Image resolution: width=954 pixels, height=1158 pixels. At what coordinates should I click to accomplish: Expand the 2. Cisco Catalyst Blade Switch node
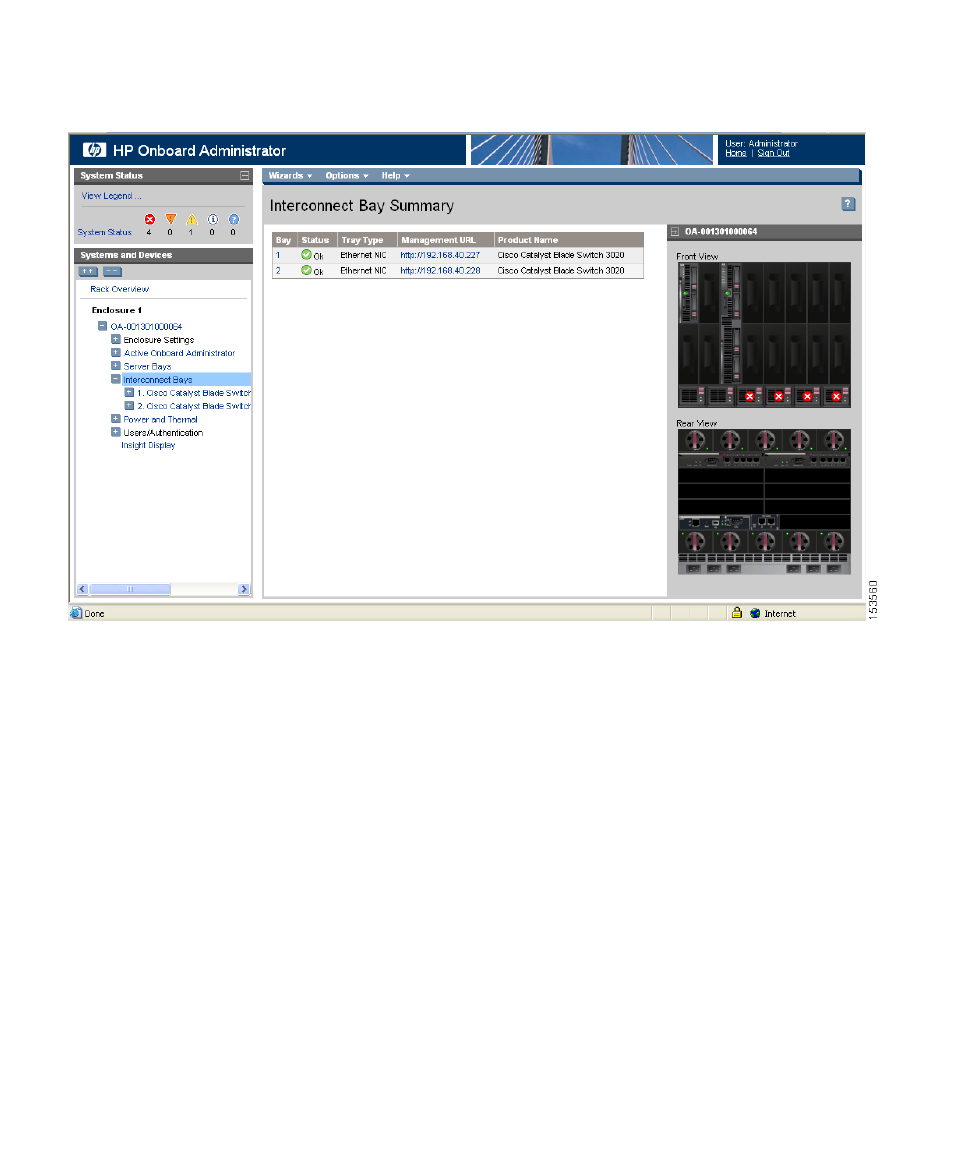pyautogui.click(x=129, y=405)
